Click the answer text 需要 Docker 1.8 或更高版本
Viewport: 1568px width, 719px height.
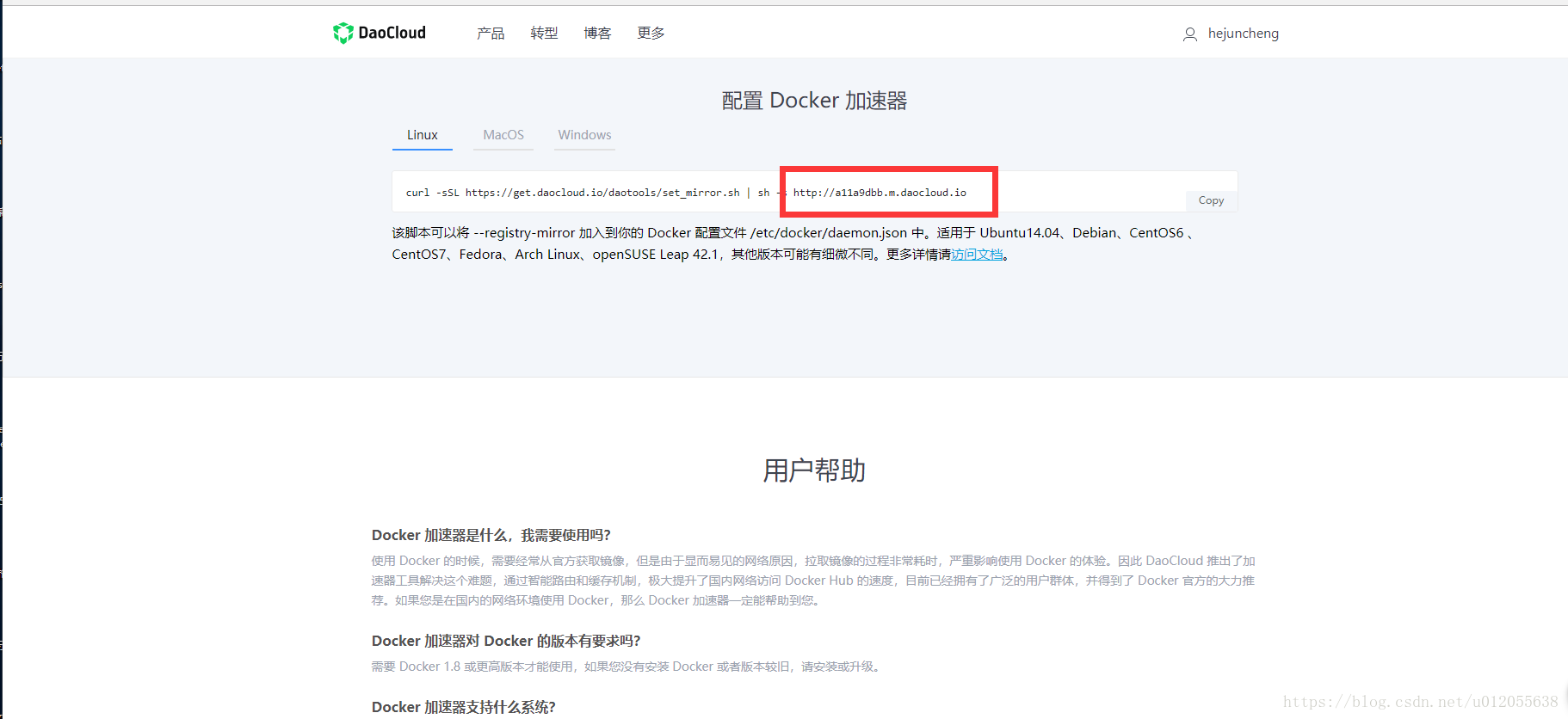[x=627, y=667]
